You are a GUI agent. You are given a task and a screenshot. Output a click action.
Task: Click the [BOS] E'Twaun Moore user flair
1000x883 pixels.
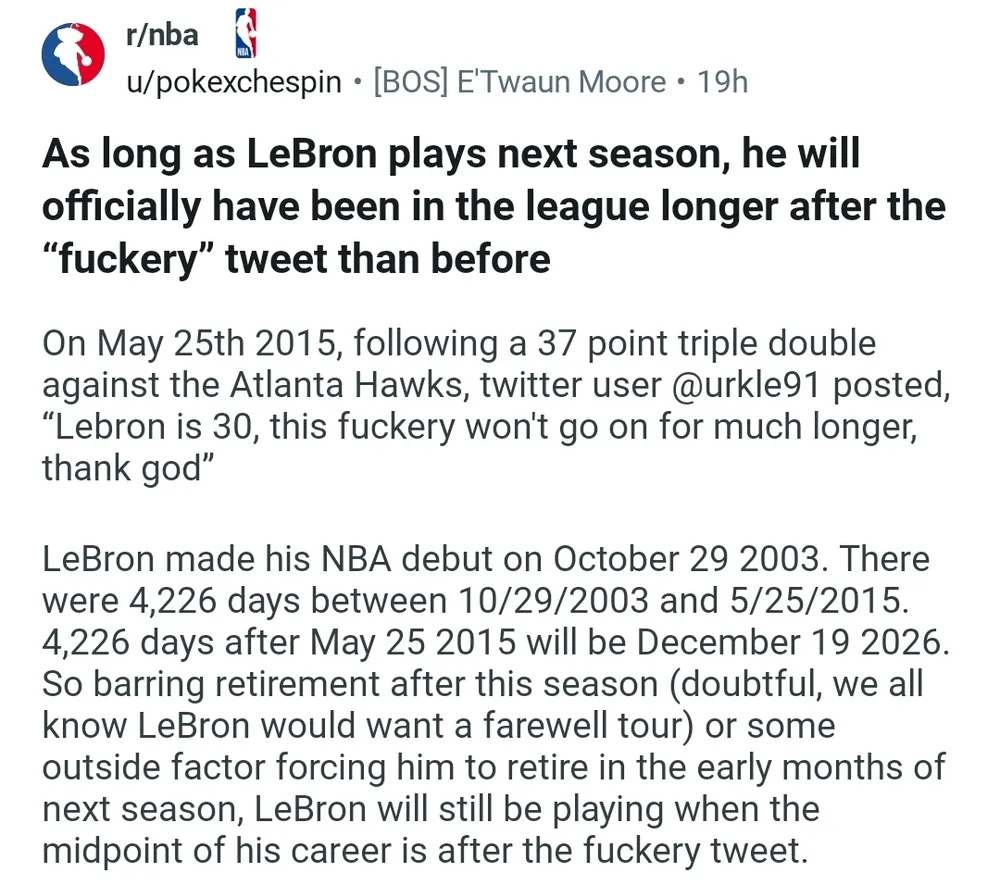point(519,81)
